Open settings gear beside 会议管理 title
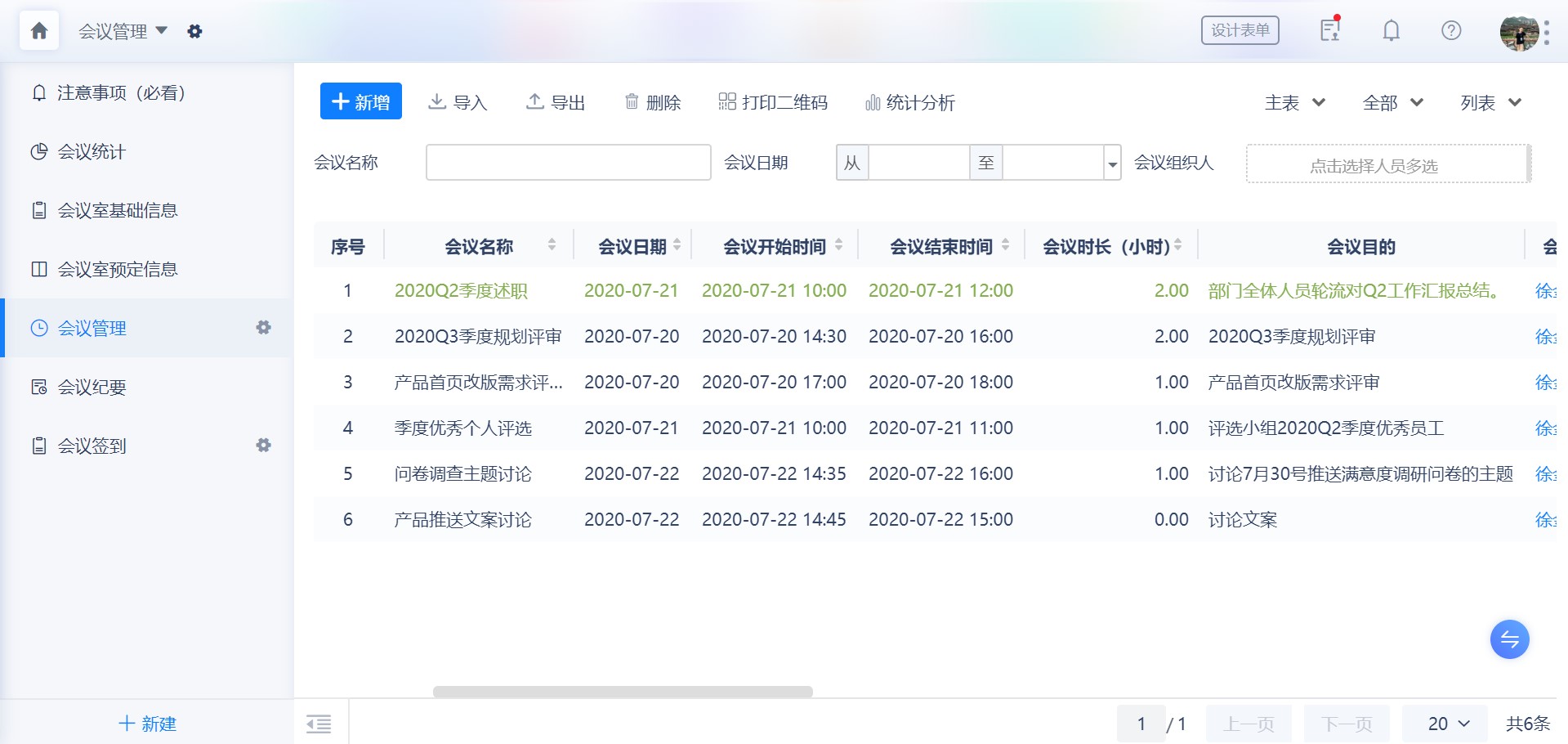This screenshot has width=1568, height=744. coord(194,31)
